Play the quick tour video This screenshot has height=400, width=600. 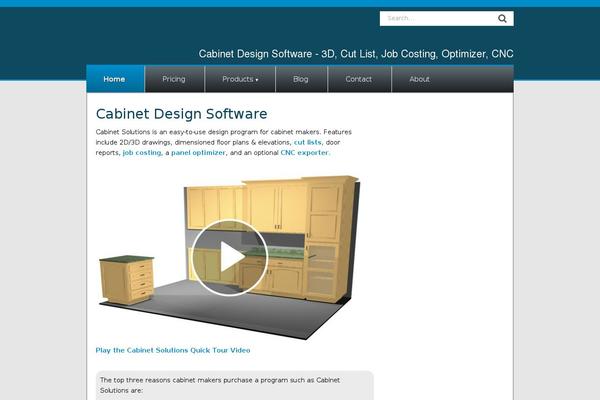(230, 257)
